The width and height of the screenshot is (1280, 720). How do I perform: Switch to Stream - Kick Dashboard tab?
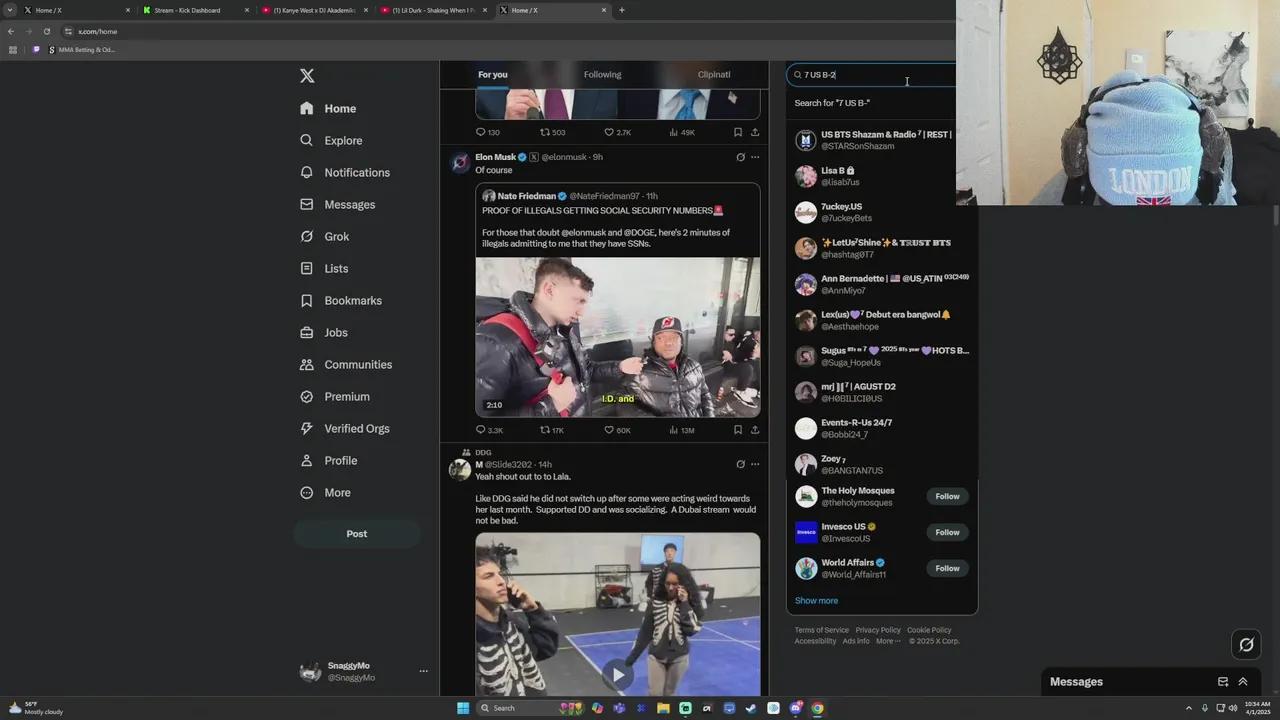tap(193, 10)
